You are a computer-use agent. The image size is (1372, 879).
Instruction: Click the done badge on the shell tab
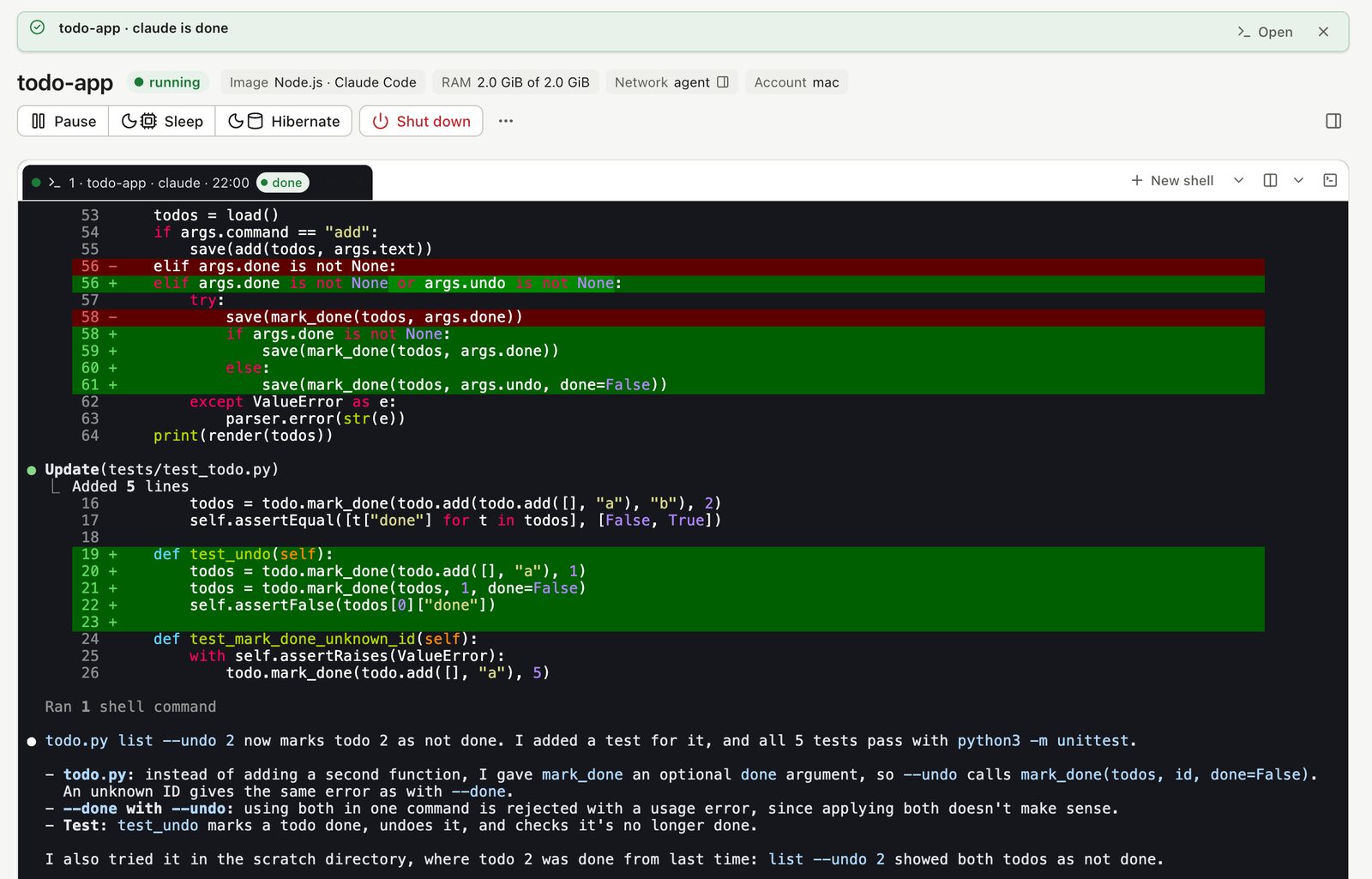(283, 183)
